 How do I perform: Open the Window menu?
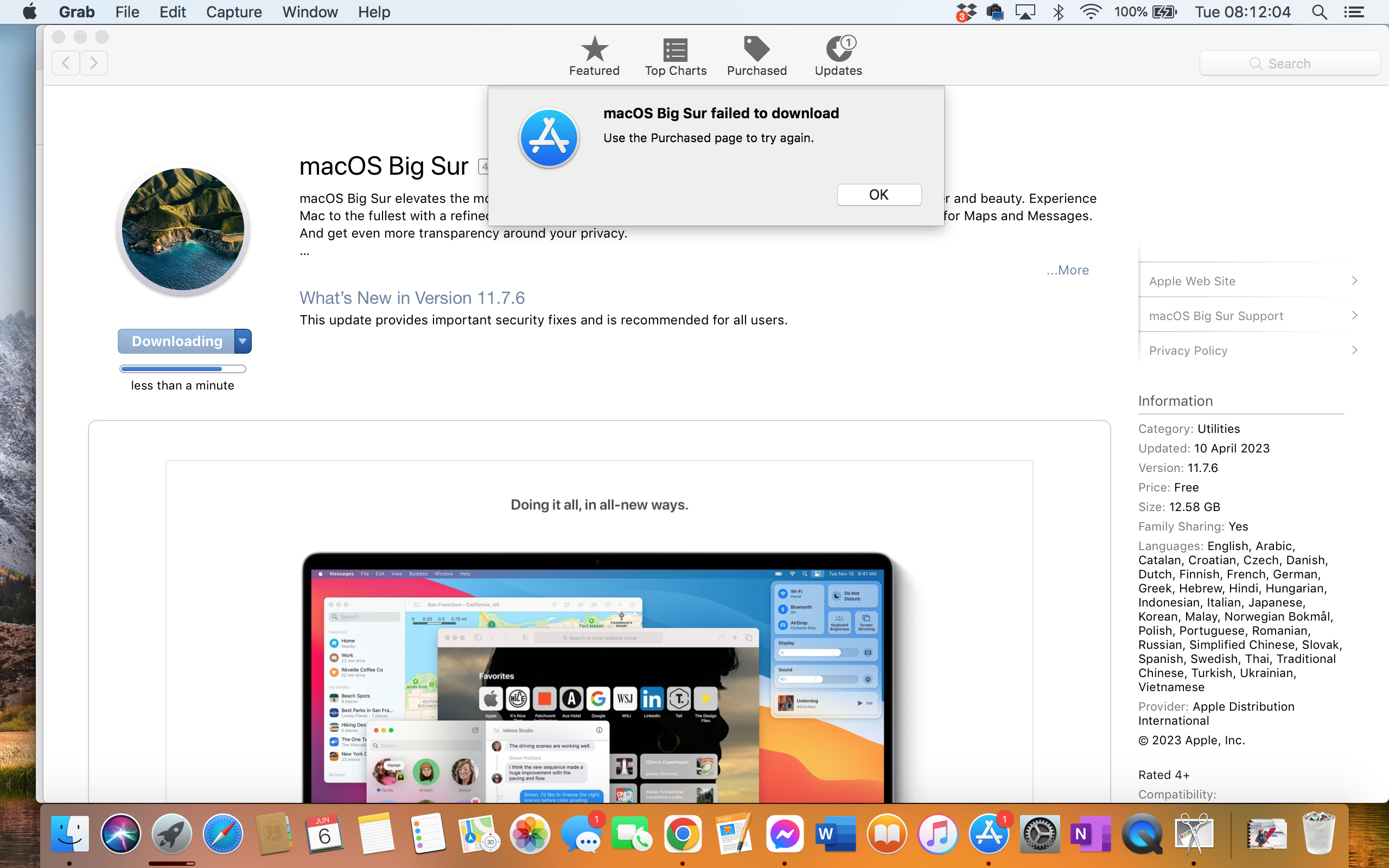pyautogui.click(x=309, y=12)
